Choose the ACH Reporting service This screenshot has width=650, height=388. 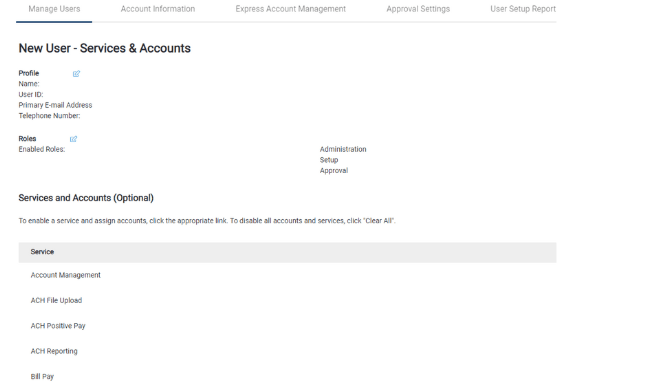click(x=54, y=351)
